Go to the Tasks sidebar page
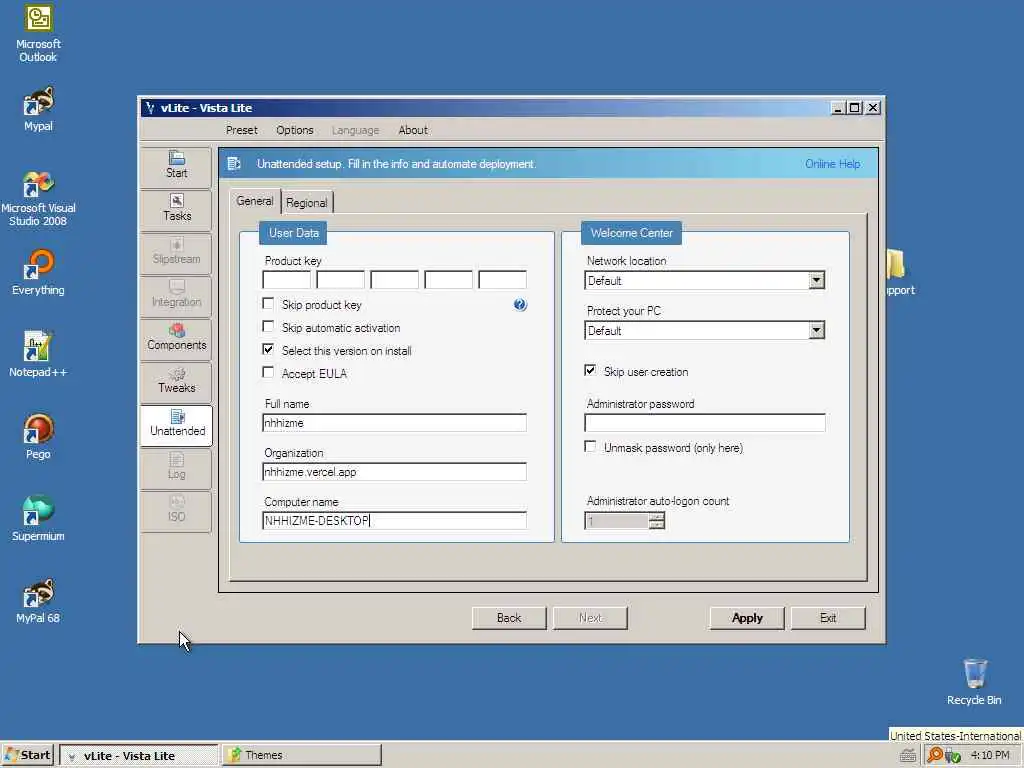This screenshot has height=768, width=1024. tap(176, 209)
